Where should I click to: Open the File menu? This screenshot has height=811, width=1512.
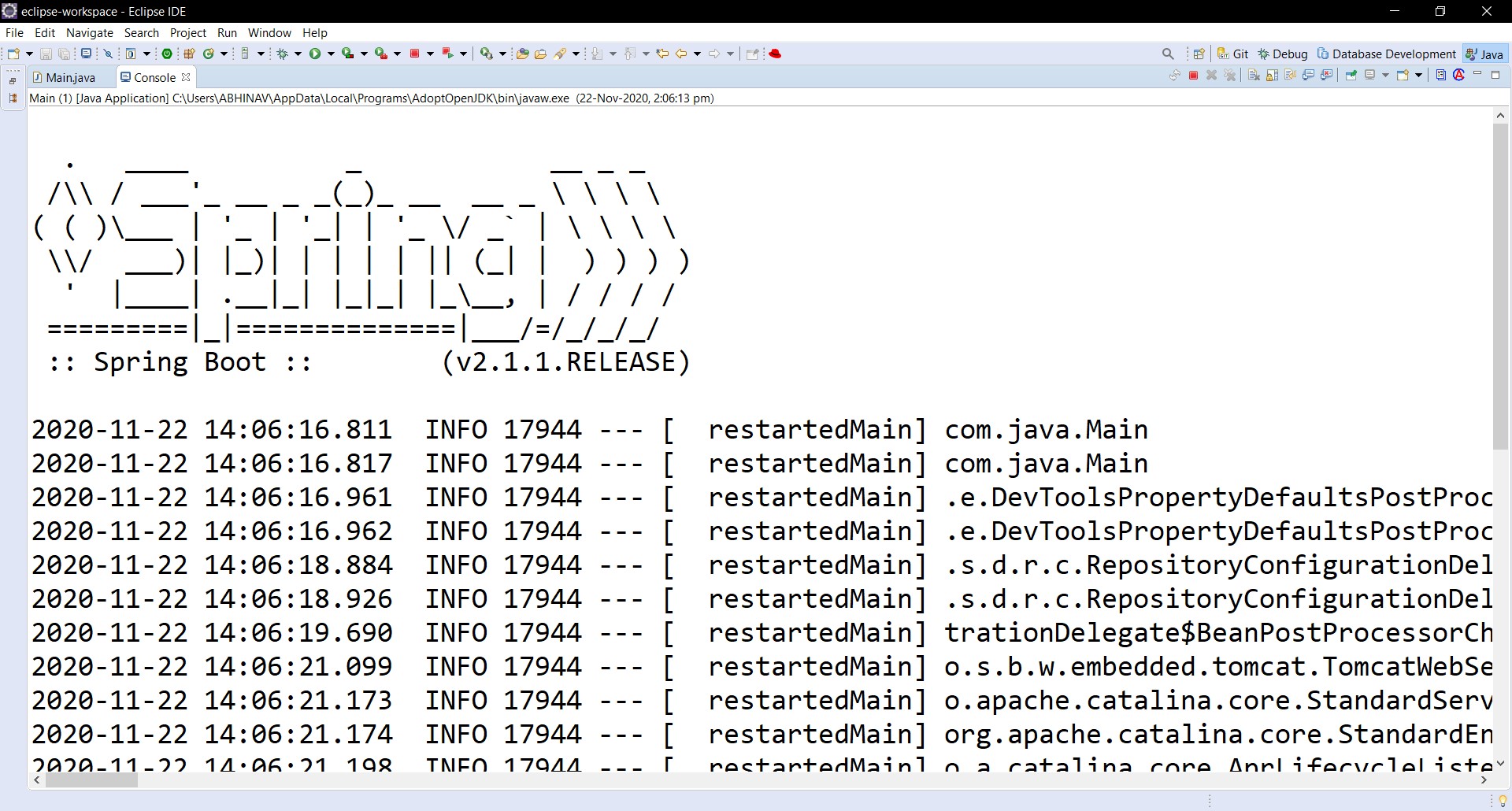[x=14, y=32]
